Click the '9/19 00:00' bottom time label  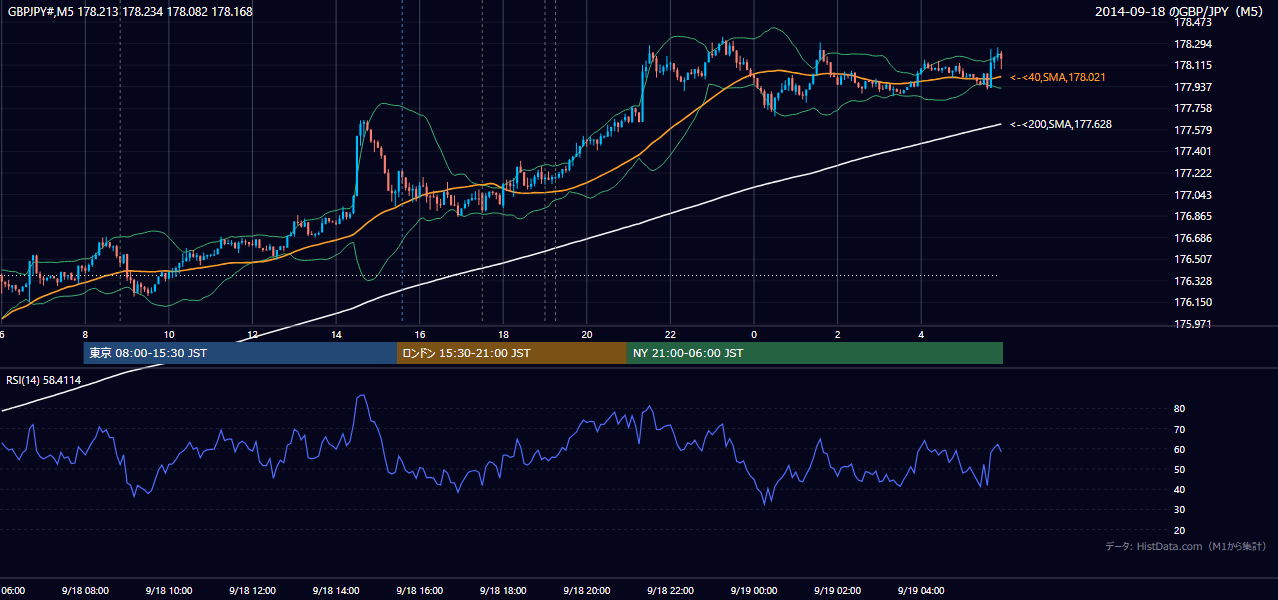click(x=754, y=590)
